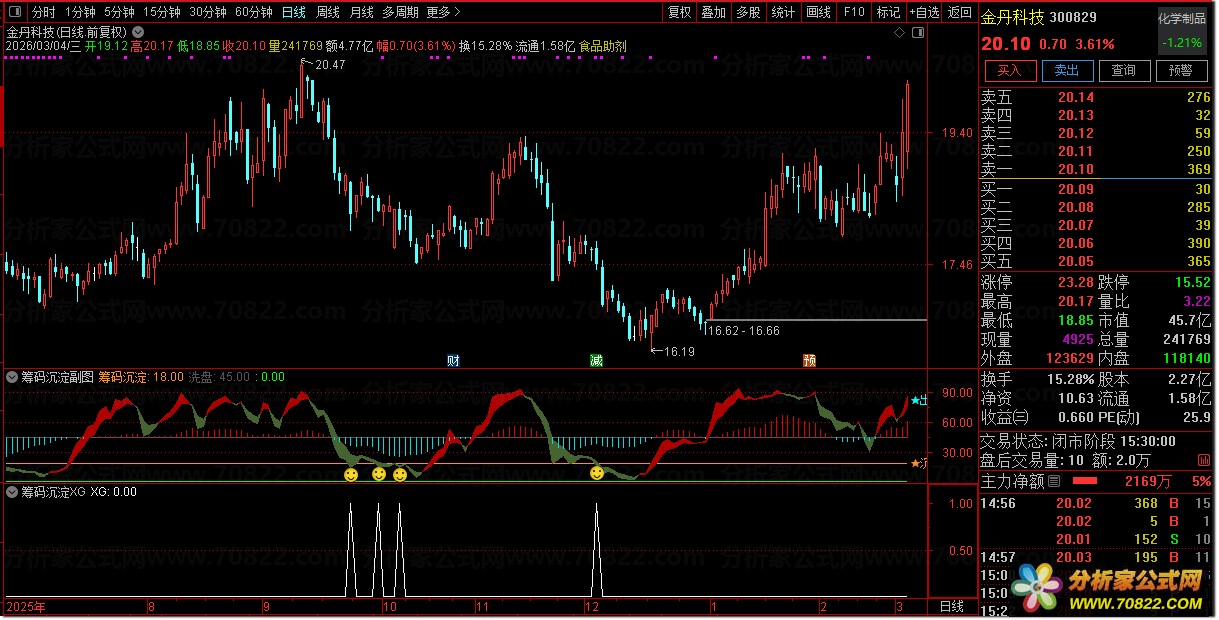Toggle the right panel icon beside diamond

point(916,32)
